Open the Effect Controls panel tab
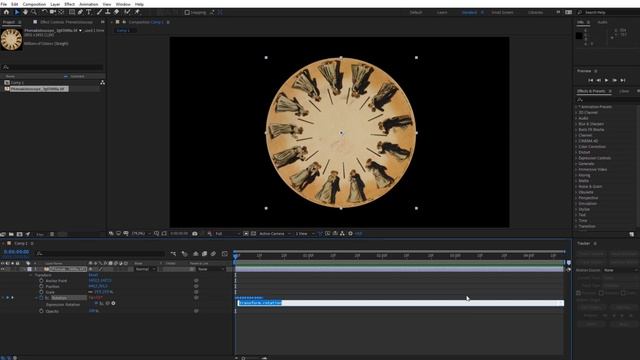This screenshot has height=360, width=640. [x=66, y=22]
